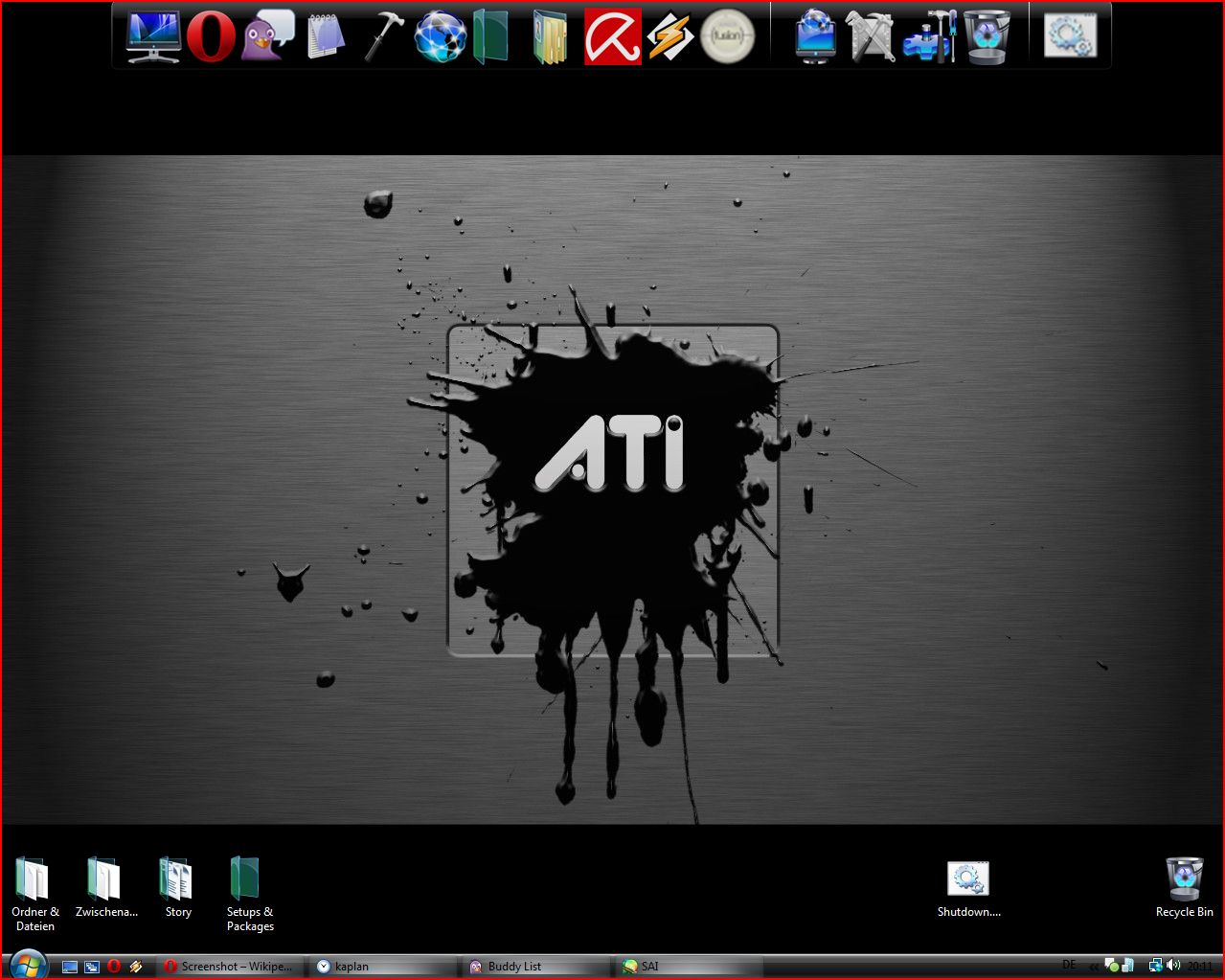This screenshot has height=980, width=1225.
Task: Switch to the kaplan taskbar window
Action: pyautogui.click(x=383, y=967)
